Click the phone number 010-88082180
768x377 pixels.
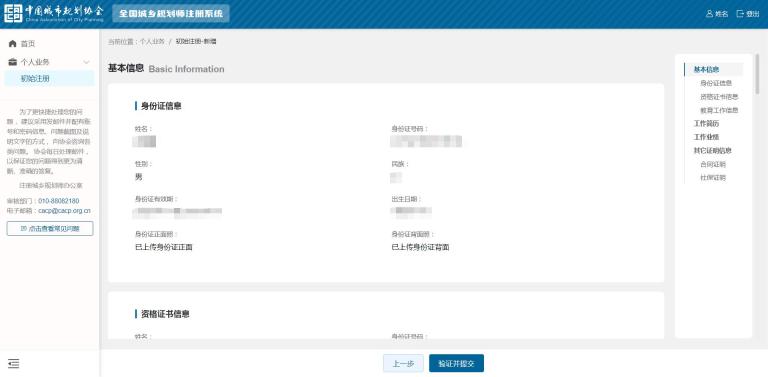(x=58, y=201)
